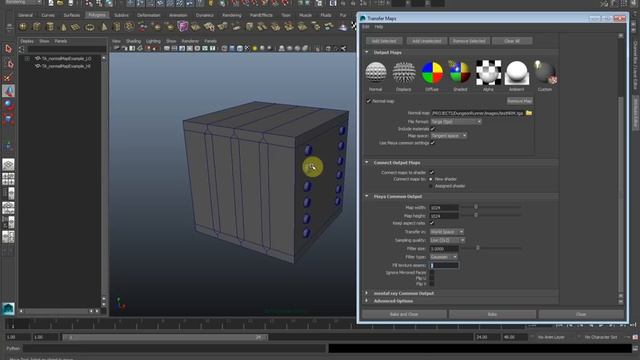Select the Alpha output map icon

[x=488, y=73]
